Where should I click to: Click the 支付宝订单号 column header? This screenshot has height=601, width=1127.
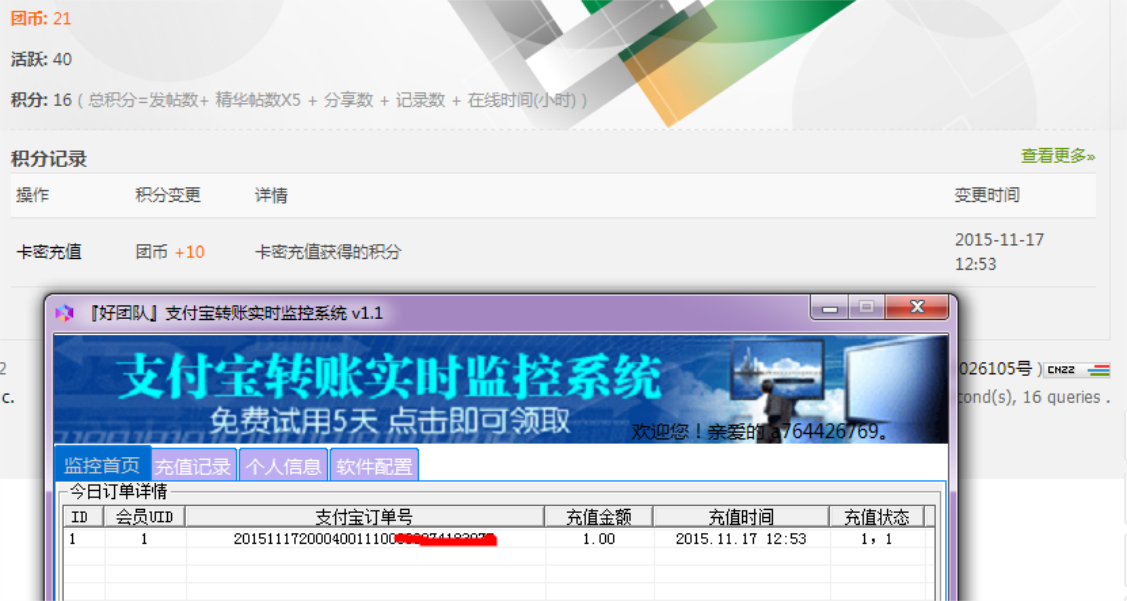(x=364, y=517)
